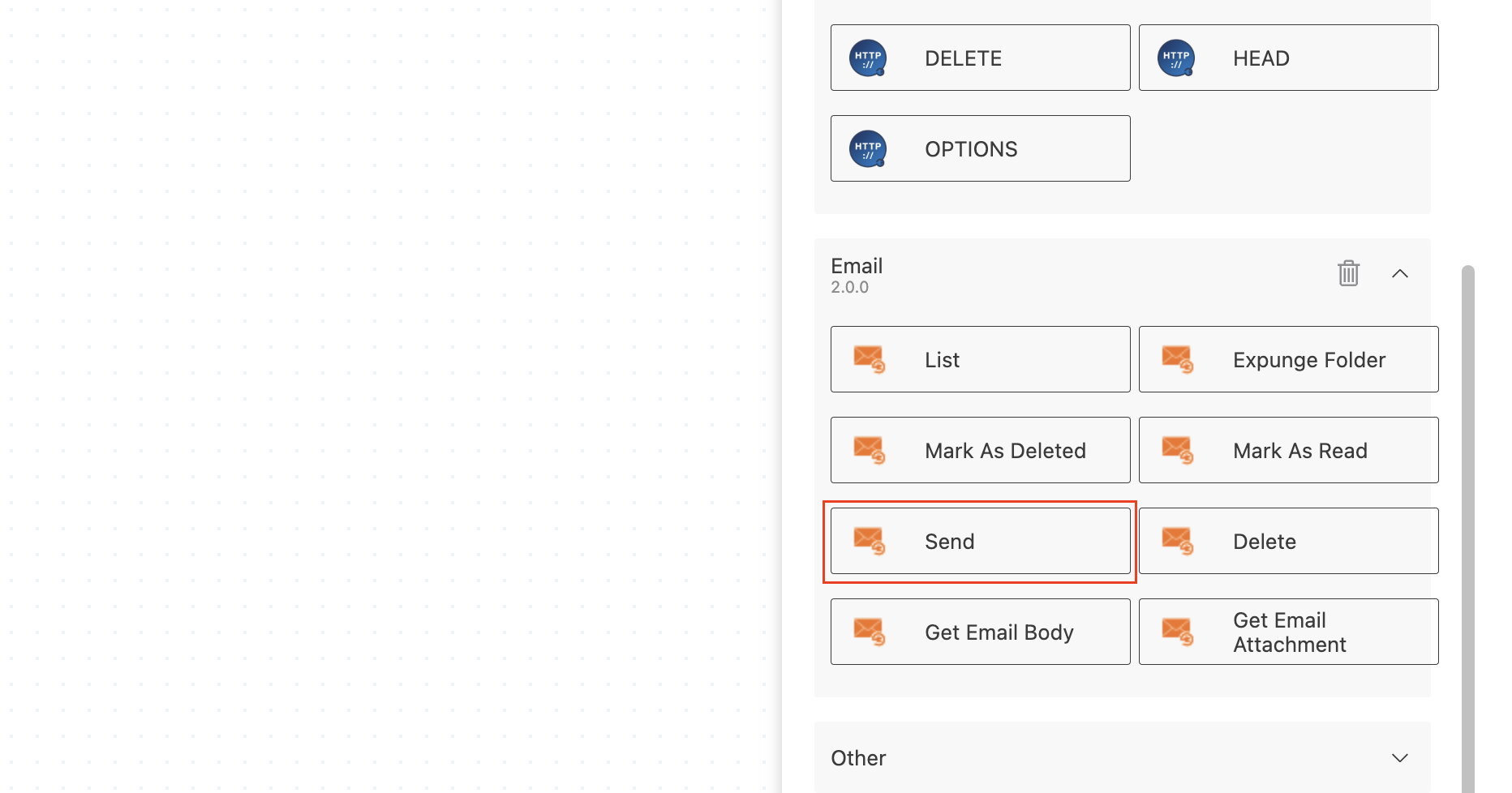Click the envelope icon beside List
Image resolution: width=1512 pixels, height=793 pixels.
(x=869, y=359)
